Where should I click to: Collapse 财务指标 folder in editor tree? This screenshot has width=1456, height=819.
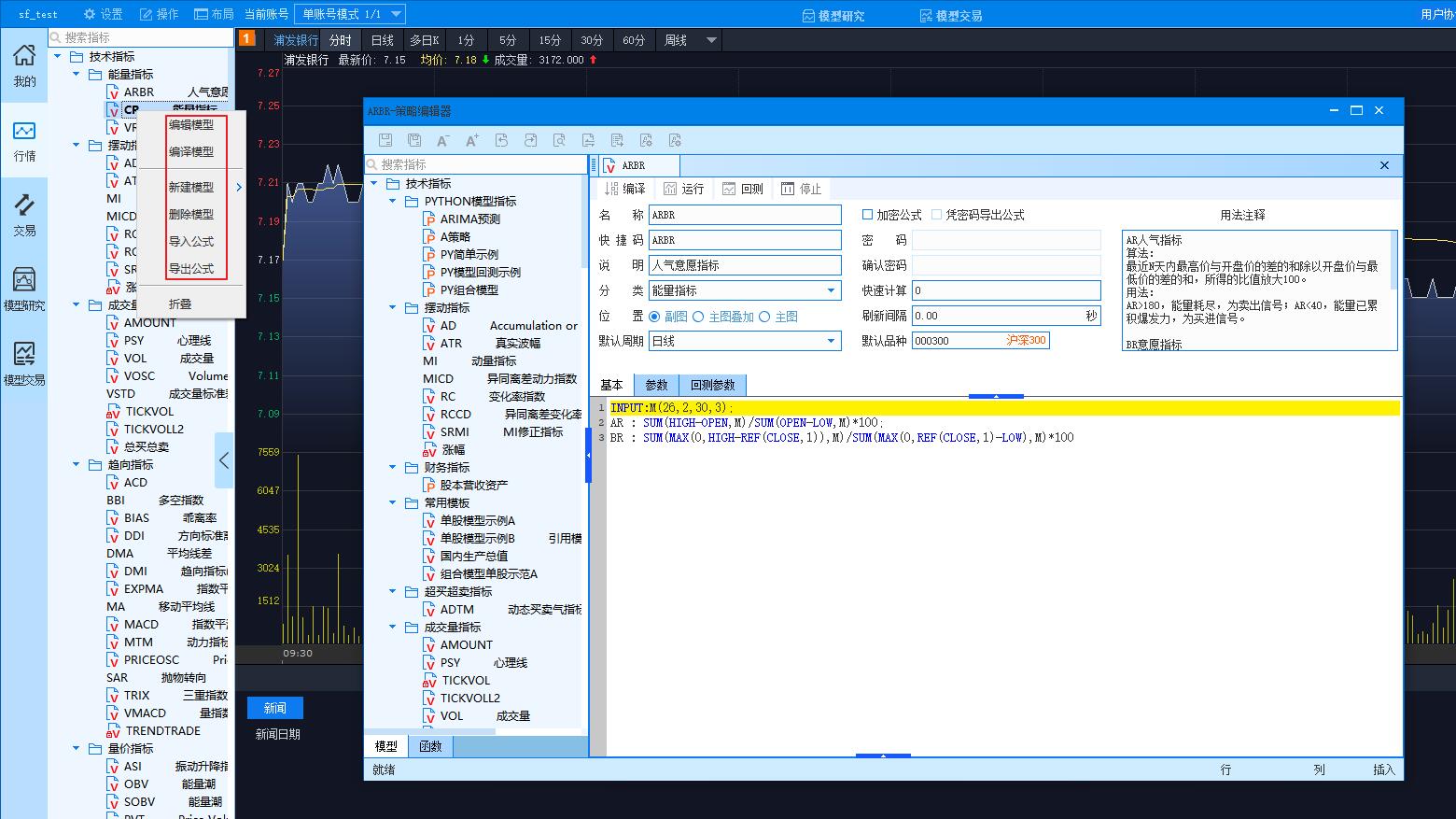(392, 467)
